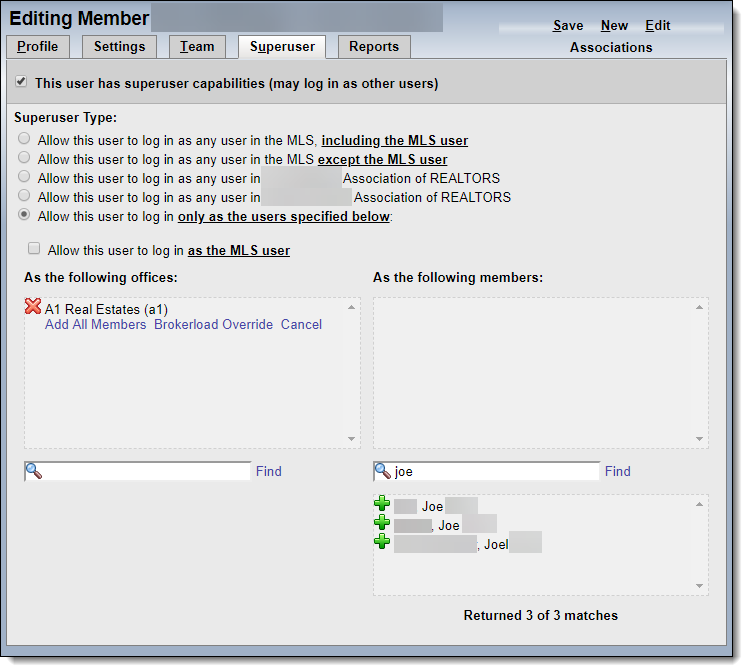Image resolution: width=748 pixels, height=672 pixels.
Task: Remove A1 Real Estates office with red X
Action: click(x=33, y=306)
